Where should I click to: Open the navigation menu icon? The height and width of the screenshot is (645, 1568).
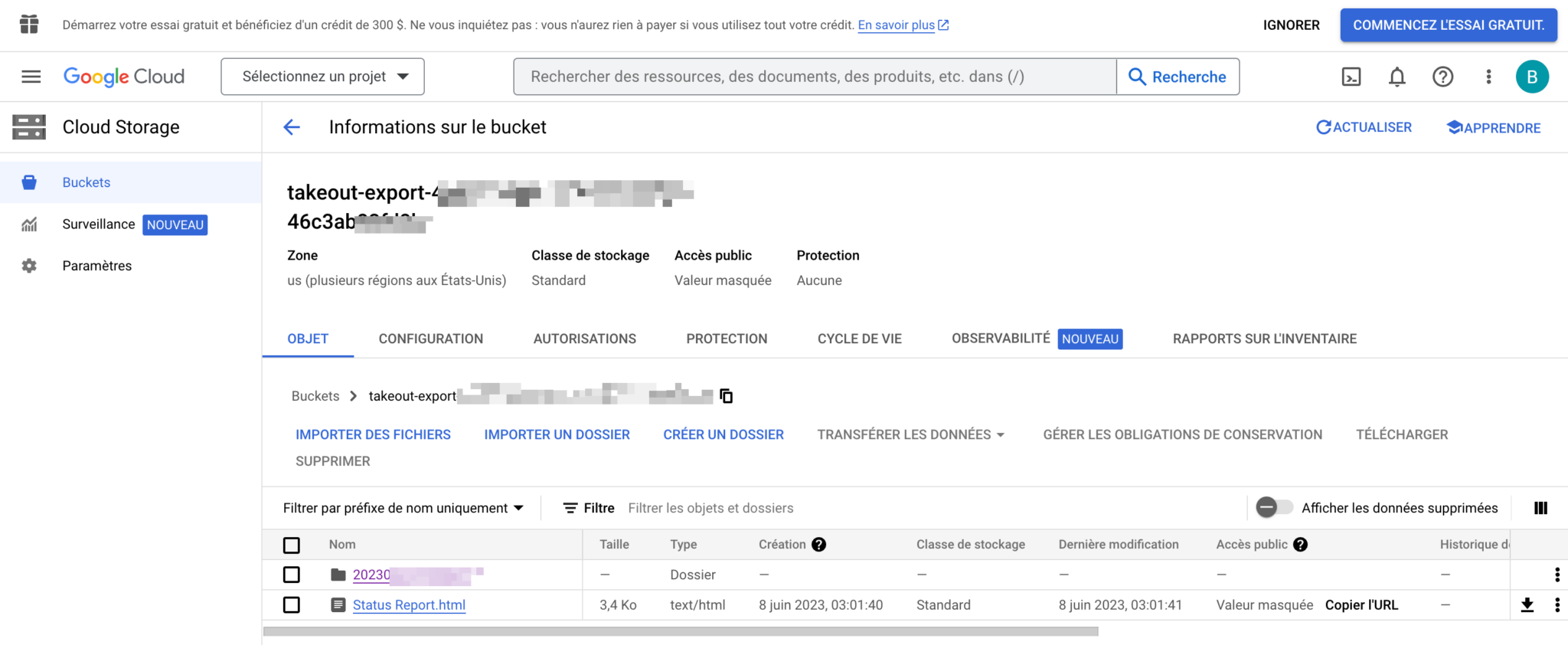[x=30, y=76]
